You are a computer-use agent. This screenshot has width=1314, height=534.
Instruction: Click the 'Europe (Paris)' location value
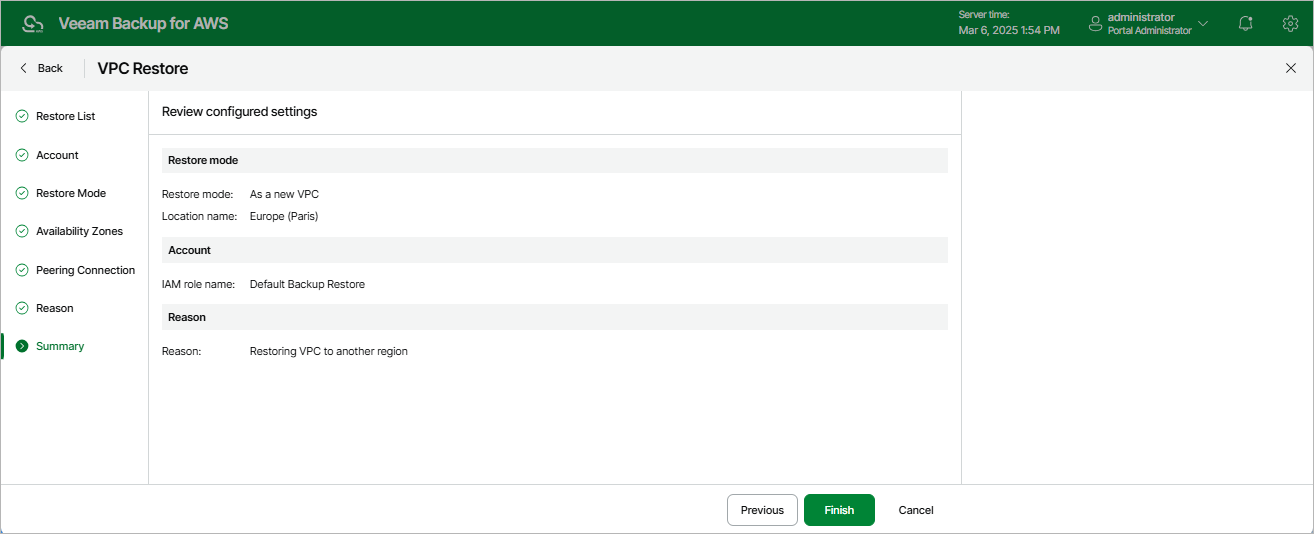coord(284,216)
